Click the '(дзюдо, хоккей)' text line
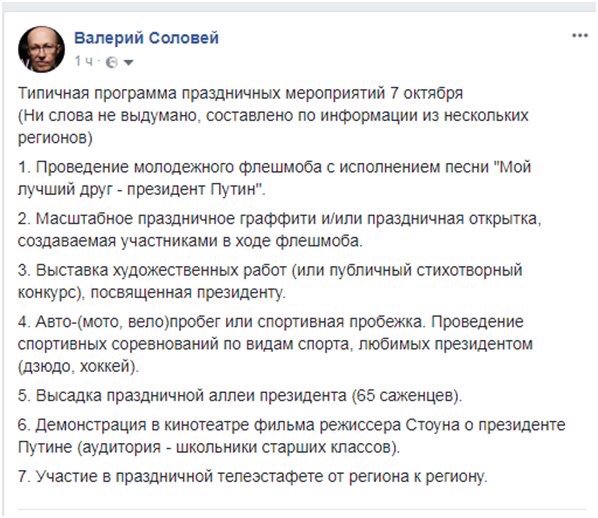 tap(79, 367)
